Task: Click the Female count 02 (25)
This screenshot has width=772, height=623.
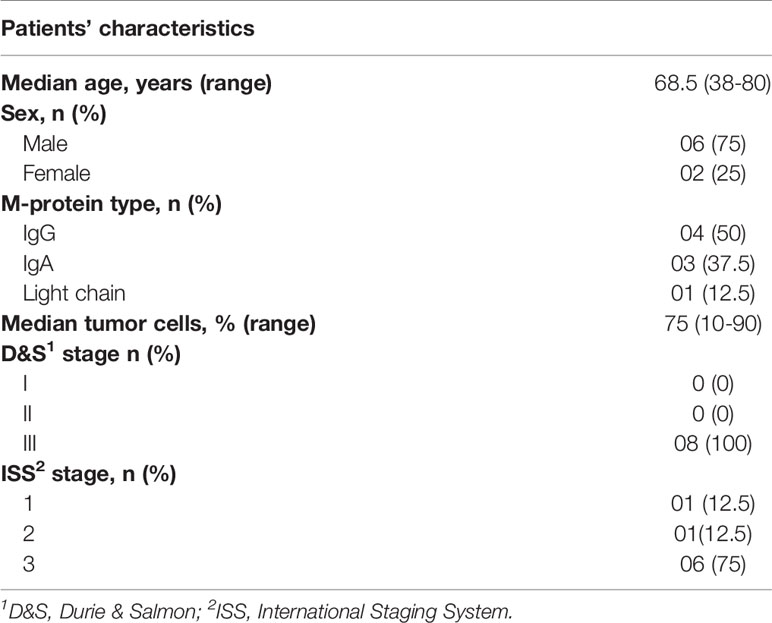Action: (x=713, y=173)
